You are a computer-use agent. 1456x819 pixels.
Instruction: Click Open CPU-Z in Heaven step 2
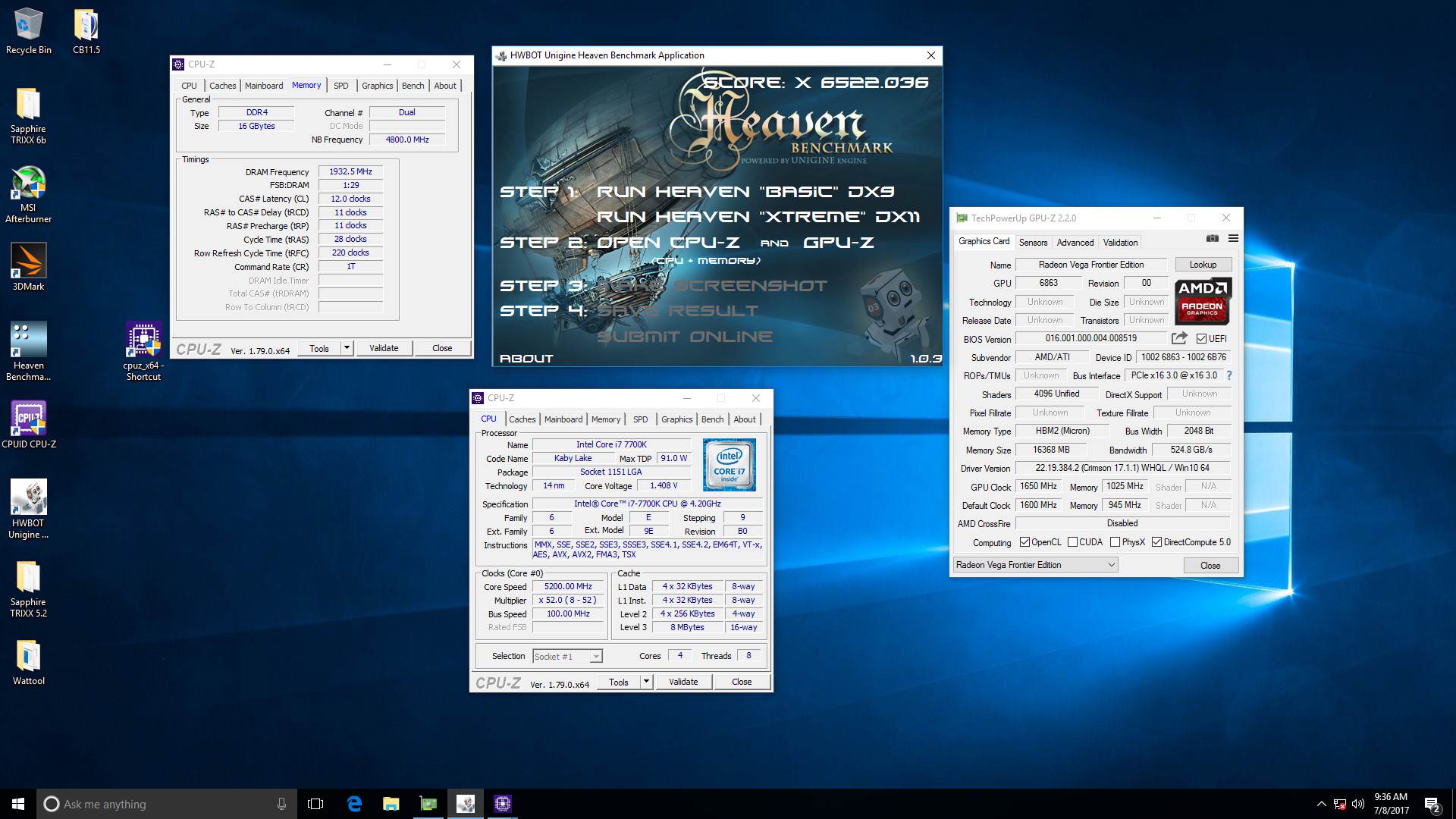[668, 243]
